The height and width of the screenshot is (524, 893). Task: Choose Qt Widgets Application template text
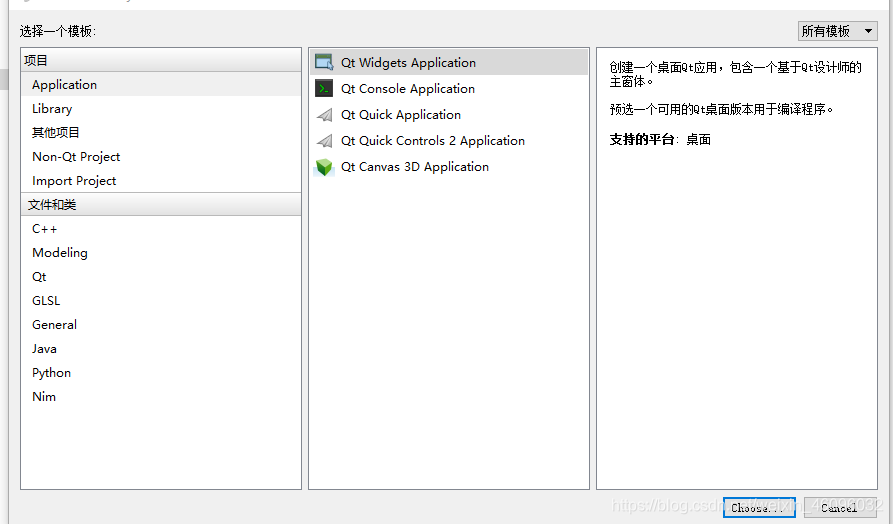click(x=408, y=63)
